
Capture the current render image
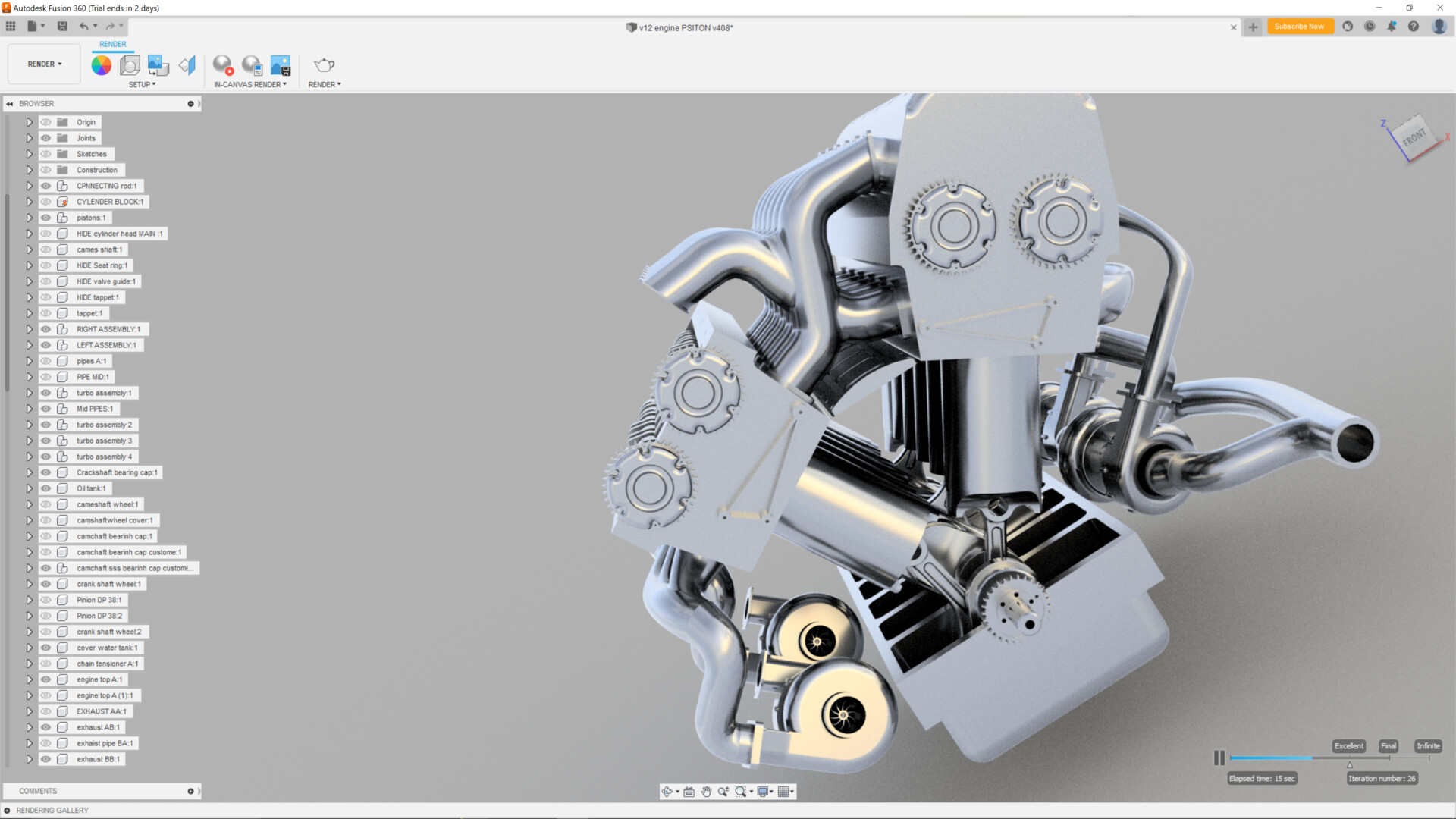click(281, 65)
